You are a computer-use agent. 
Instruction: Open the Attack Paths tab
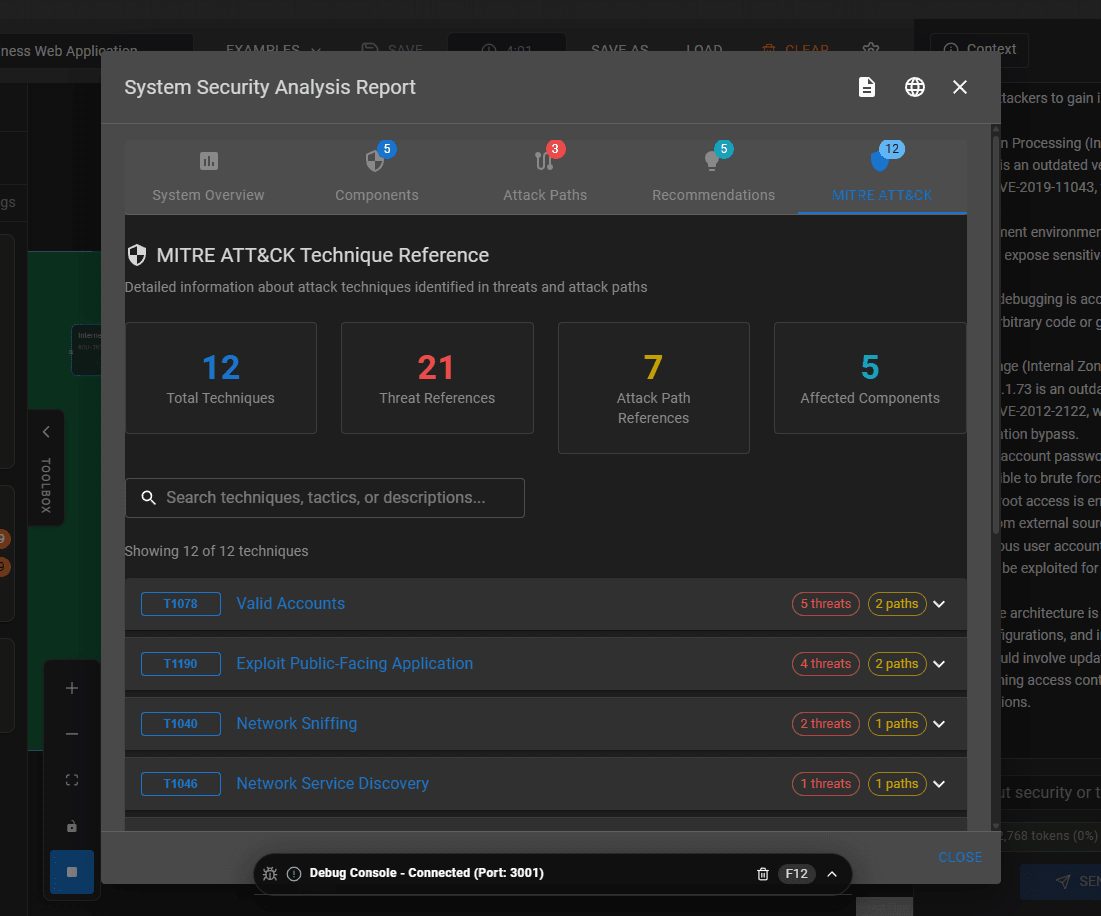click(x=545, y=177)
